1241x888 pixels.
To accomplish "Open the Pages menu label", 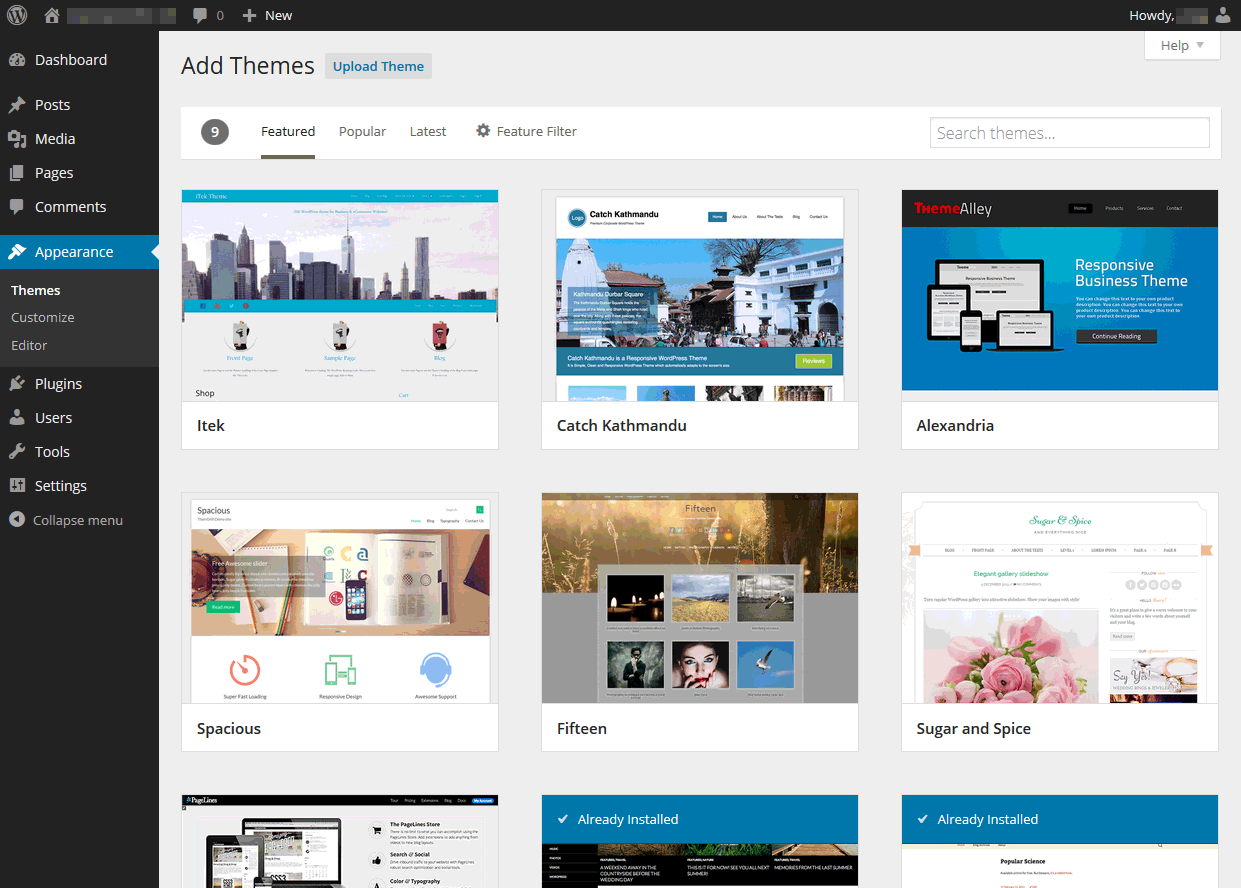I will pos(54,173).
